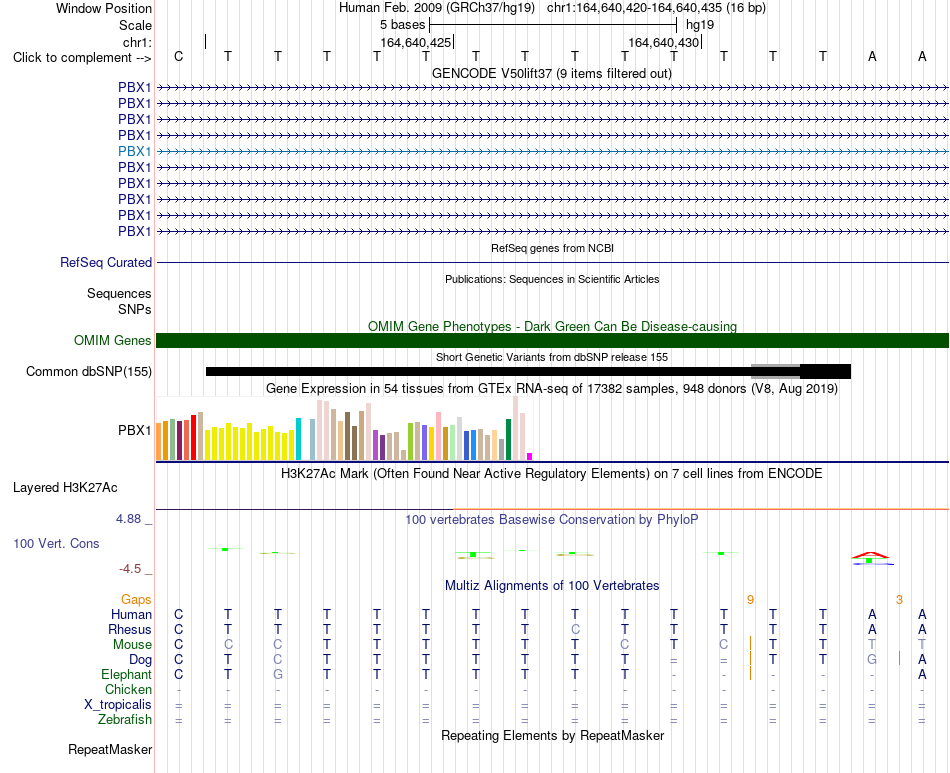Click the 'Click to complement -->' label
This screenshot has height=773, width=950.
(x=82, y=58)
